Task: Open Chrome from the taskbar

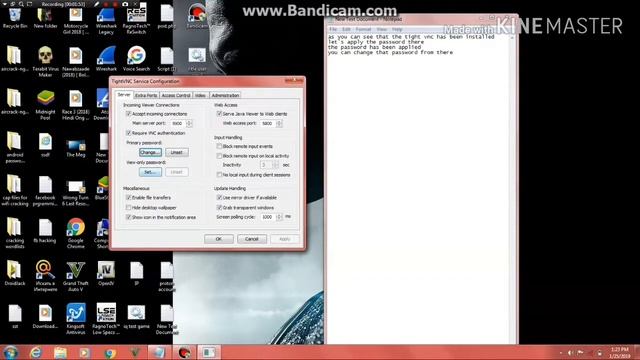Action: [x=109, y=352]
